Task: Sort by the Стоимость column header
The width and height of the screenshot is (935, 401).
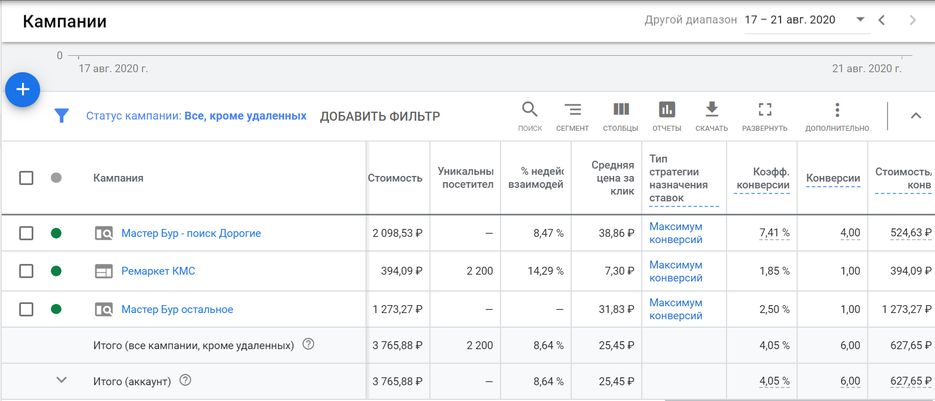Action: [395, 178]
